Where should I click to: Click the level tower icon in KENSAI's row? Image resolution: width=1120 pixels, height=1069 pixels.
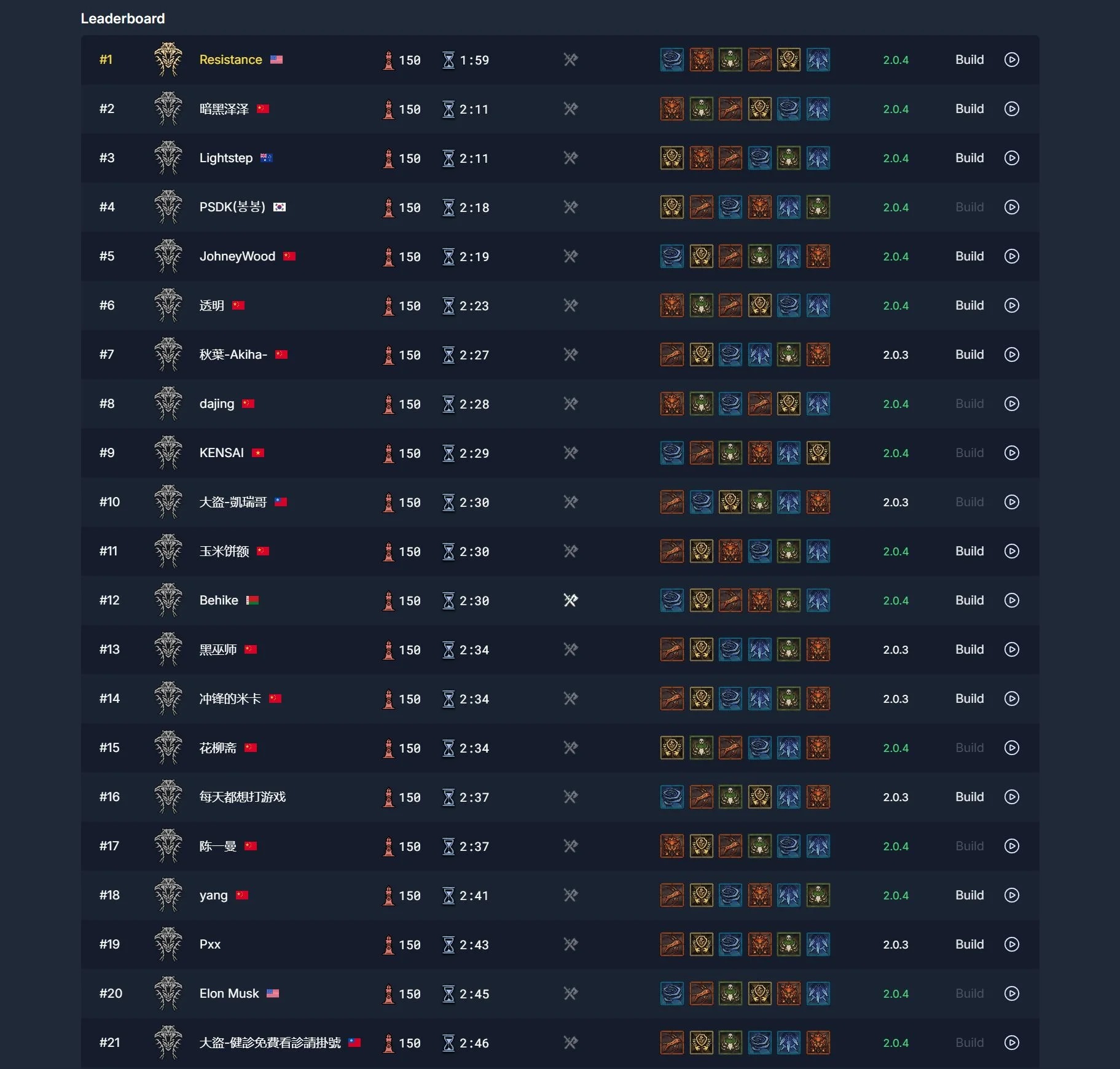click(x=388, y=453)
